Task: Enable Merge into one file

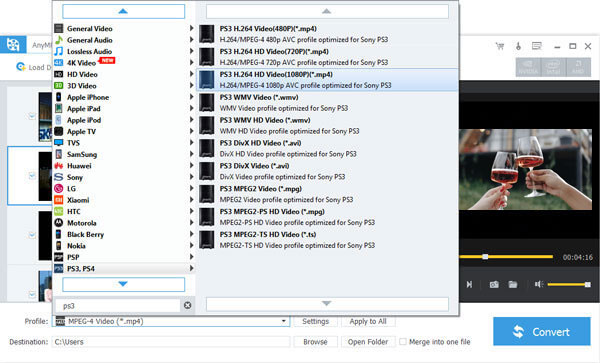Action: [x=403, y=342]
